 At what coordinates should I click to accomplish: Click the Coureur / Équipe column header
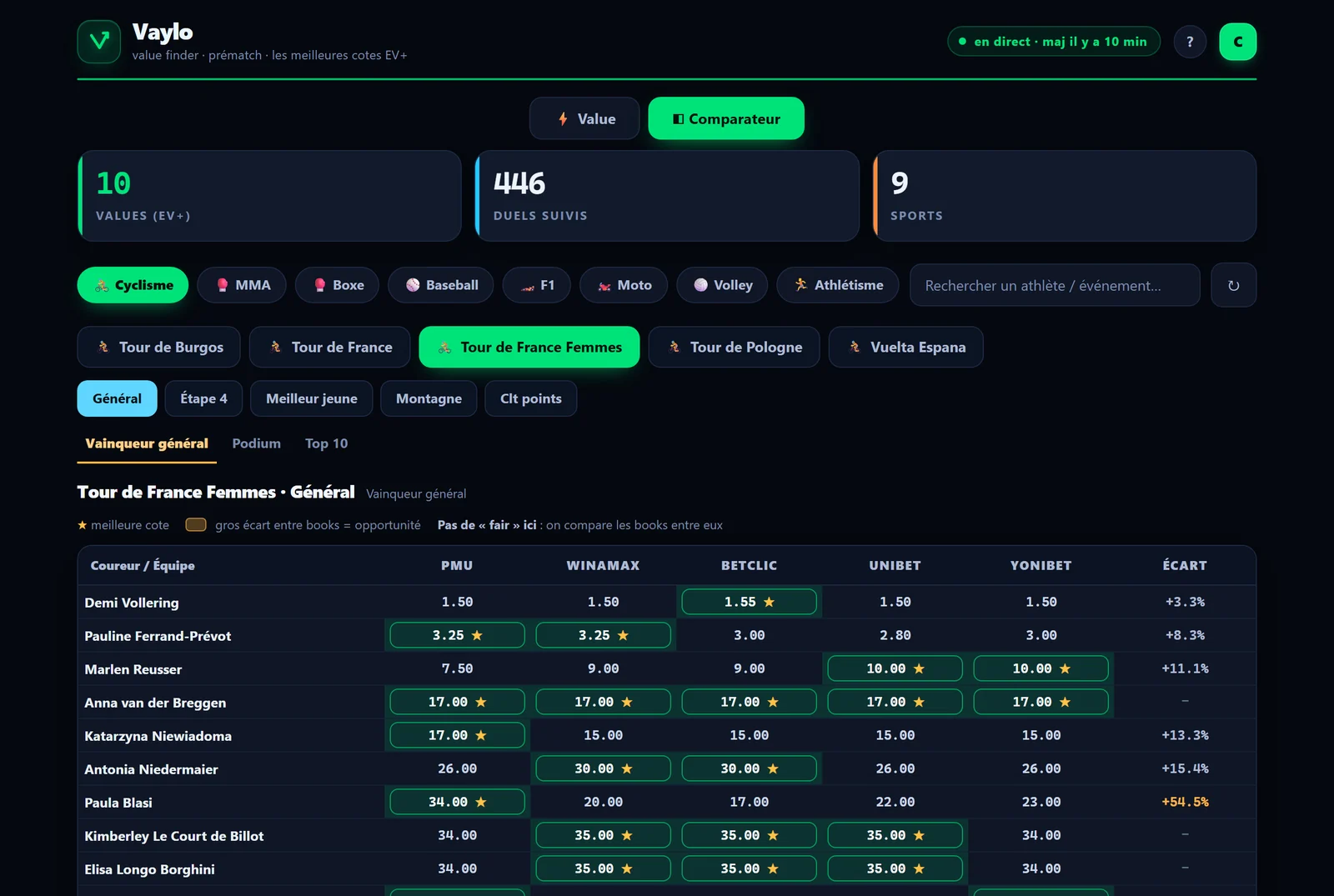click(x=143, y=565)
